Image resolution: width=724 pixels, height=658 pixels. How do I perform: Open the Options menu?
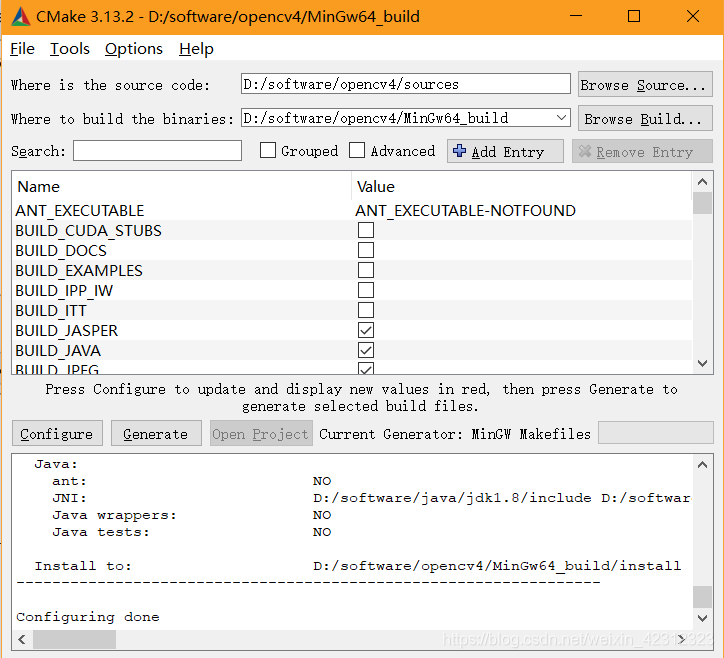coord(133,48)
